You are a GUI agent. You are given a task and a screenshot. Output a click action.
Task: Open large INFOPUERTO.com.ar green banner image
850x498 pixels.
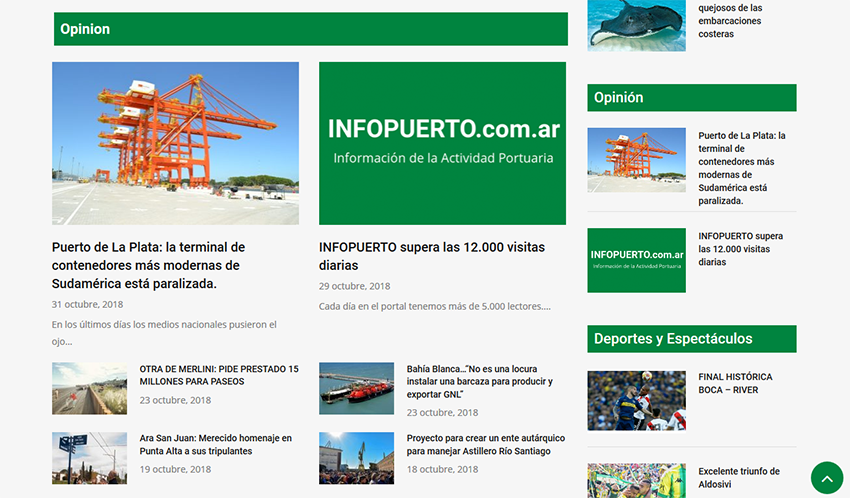[x=442, y=143]
